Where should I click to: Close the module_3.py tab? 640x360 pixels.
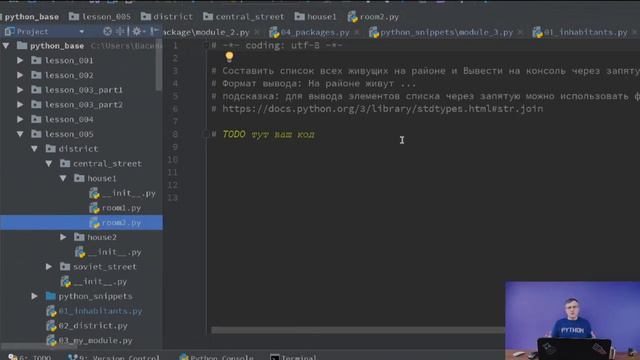coord(520,32)
